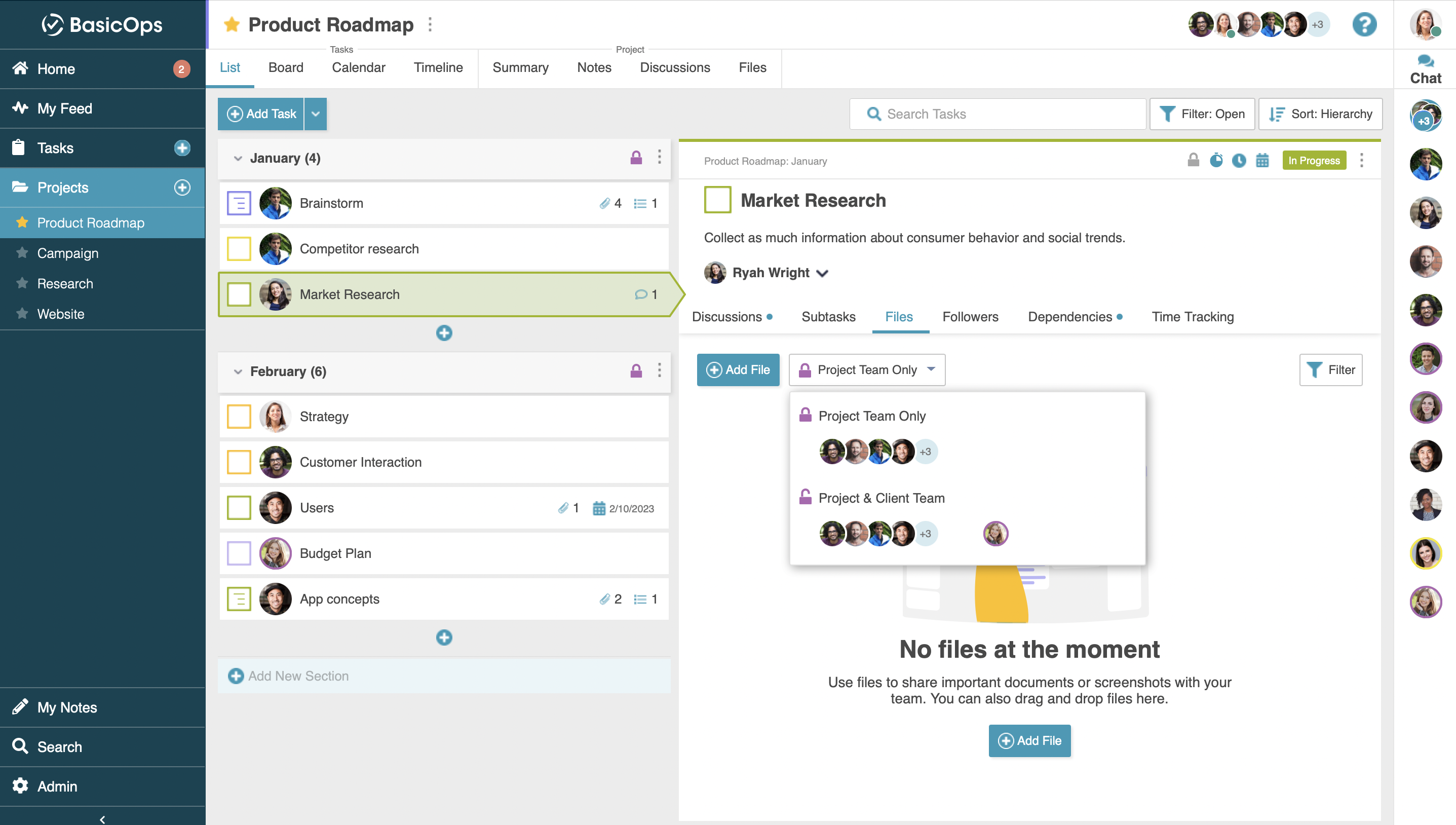Open the Time Tracking tab
1456x825 pixels.
click(1193, 317)
